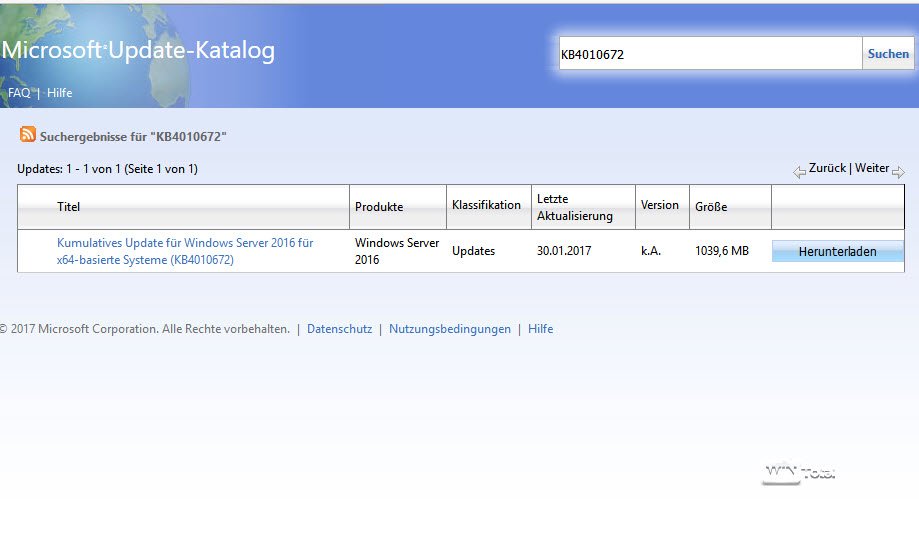Click the RSS feed icon
Image resolution: width=919 pixels, height=536 pixels.
pos(28,134)
